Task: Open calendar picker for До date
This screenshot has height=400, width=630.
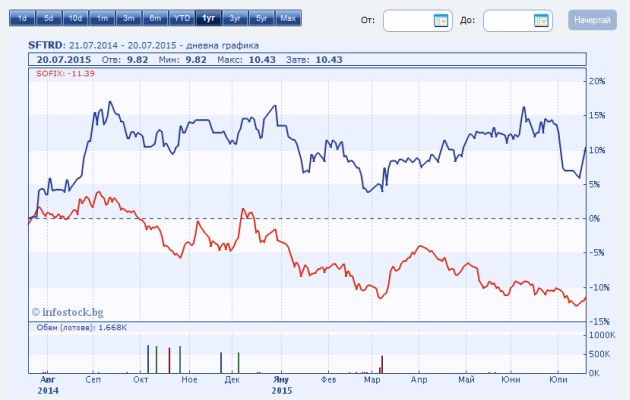Action: pos(541,20)
